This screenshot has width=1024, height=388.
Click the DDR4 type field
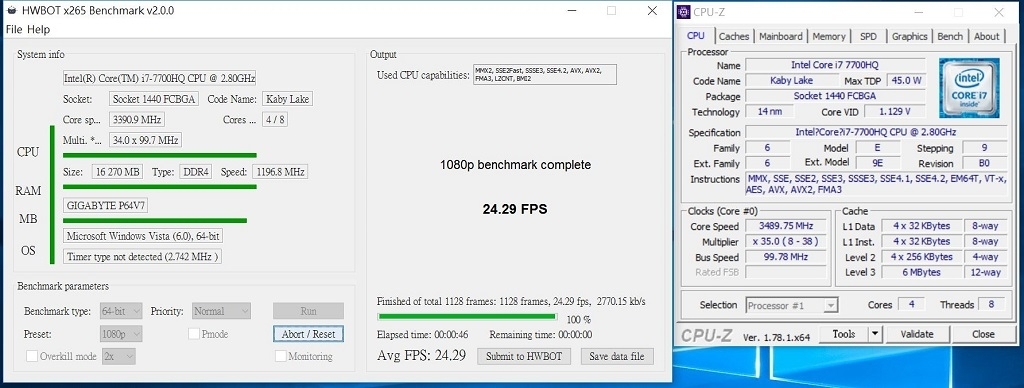195,172
